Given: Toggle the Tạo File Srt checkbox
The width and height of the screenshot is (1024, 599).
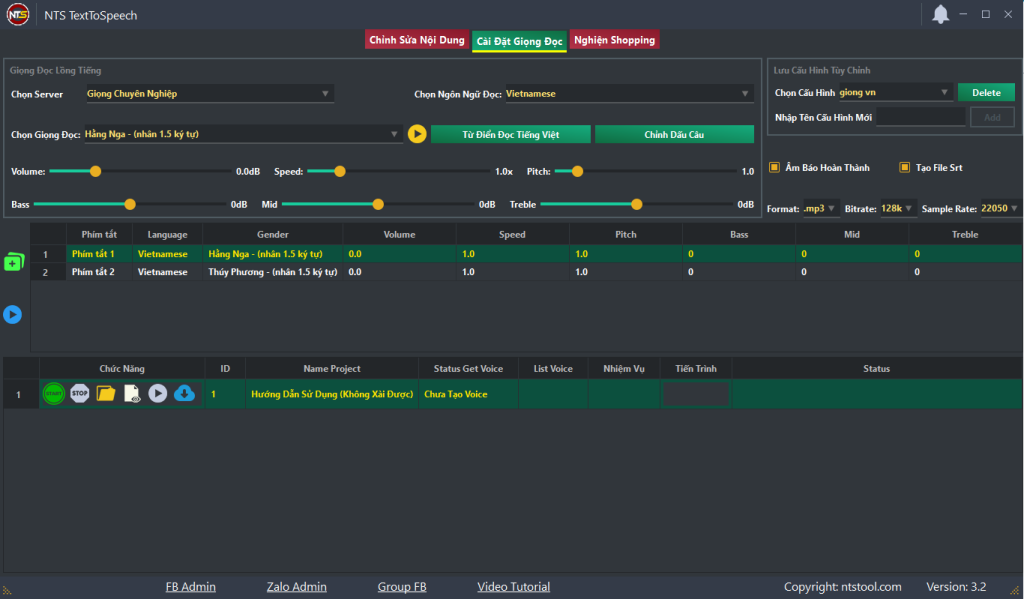Looking at the screenshot, I should pos(904,168).
